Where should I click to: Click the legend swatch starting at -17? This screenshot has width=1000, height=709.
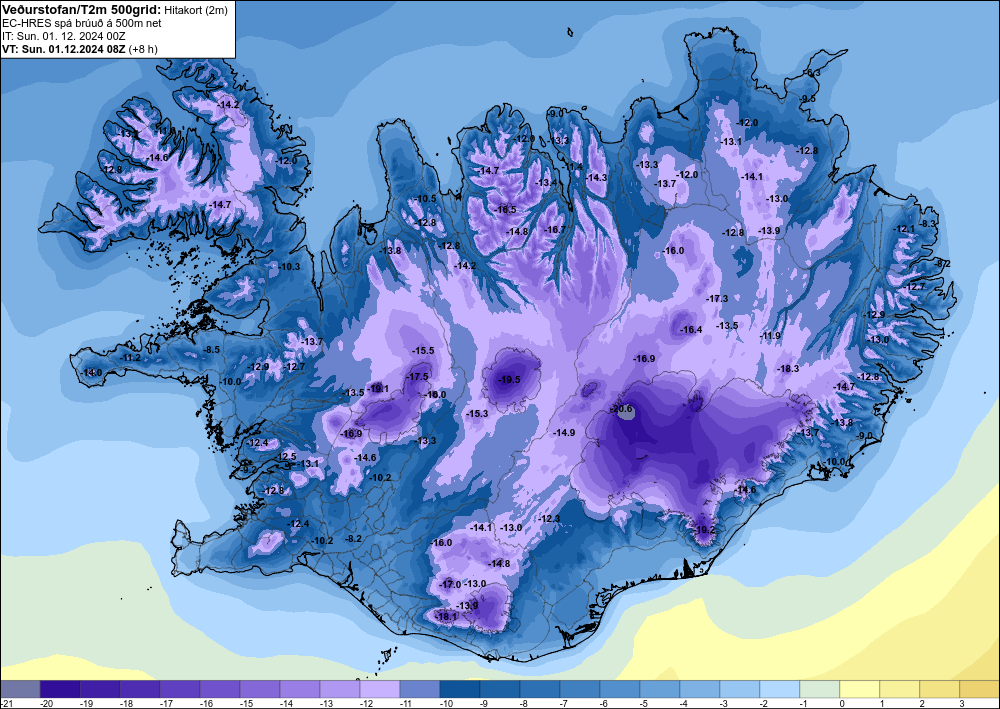tap(180, 689)
